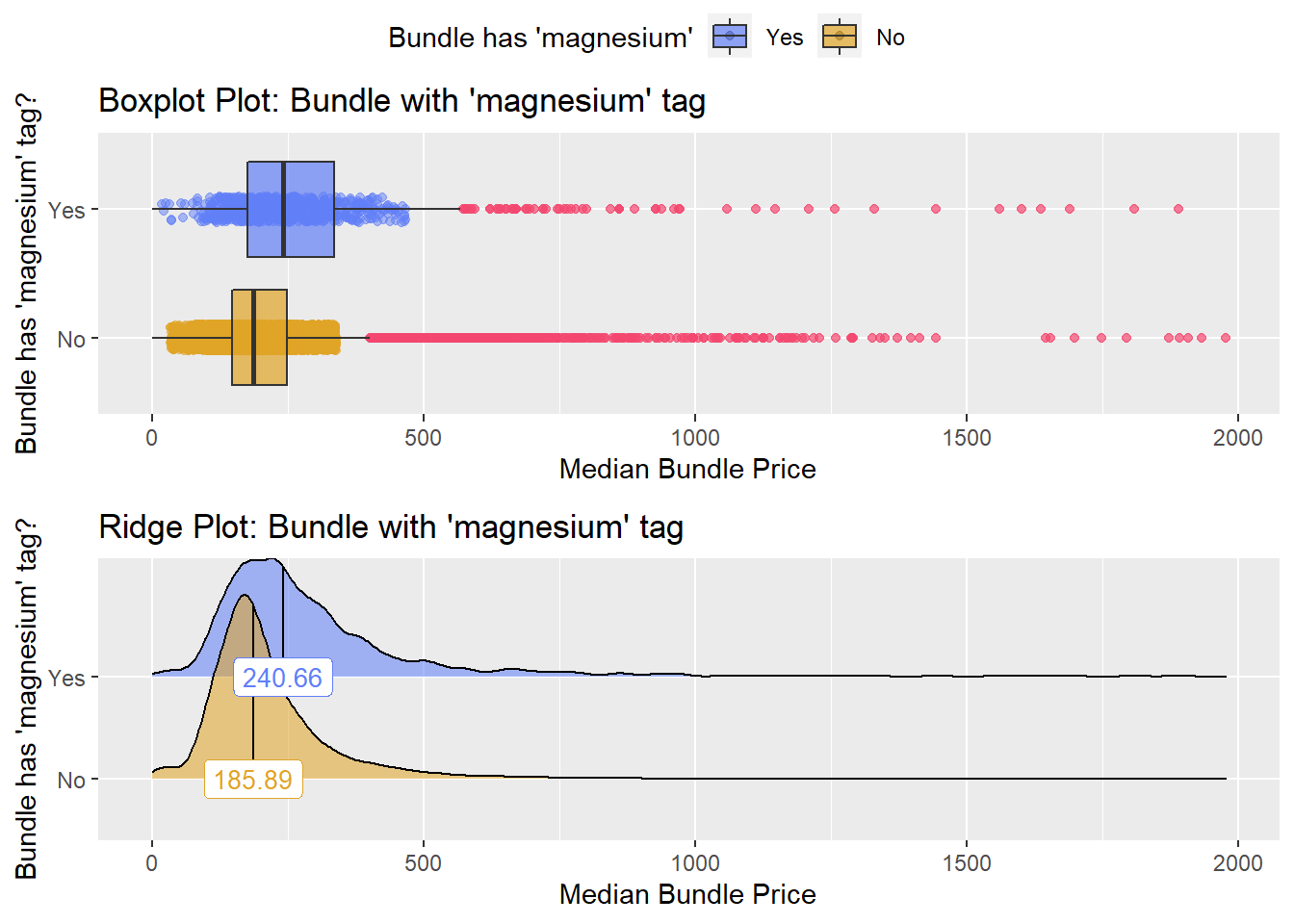Click the 'No' y-axis tick label of the ridge plot

click(71, 780)
